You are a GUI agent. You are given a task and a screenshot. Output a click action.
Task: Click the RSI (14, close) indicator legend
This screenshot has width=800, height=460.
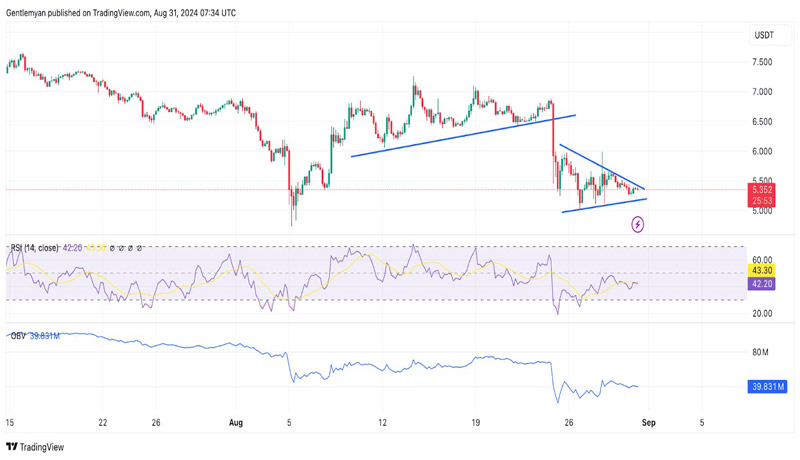click(35, 248)
